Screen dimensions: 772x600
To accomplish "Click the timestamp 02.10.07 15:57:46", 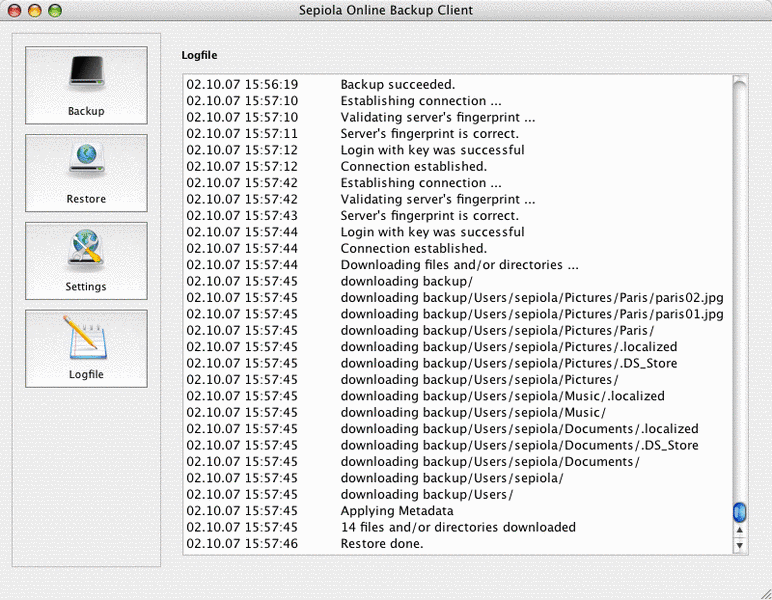I will click(x=242, y=543).
